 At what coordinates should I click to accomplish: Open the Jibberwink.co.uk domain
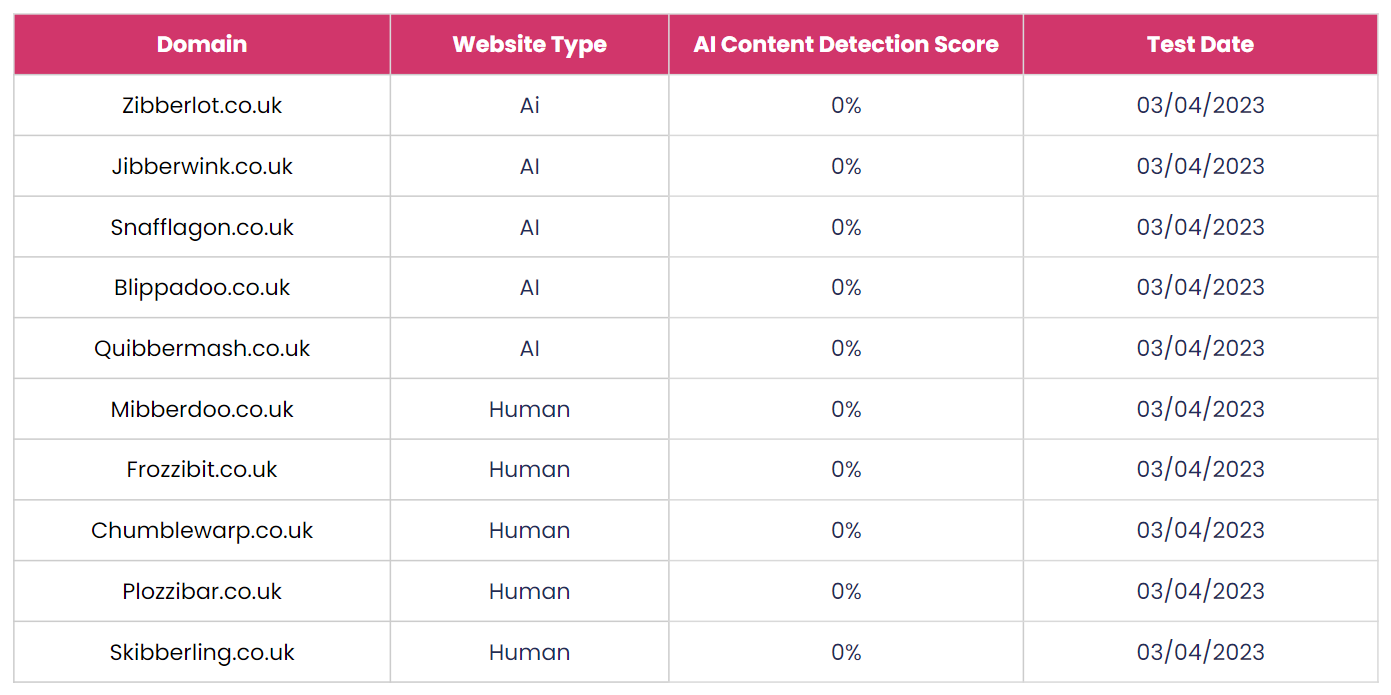(x=202, y=166)
